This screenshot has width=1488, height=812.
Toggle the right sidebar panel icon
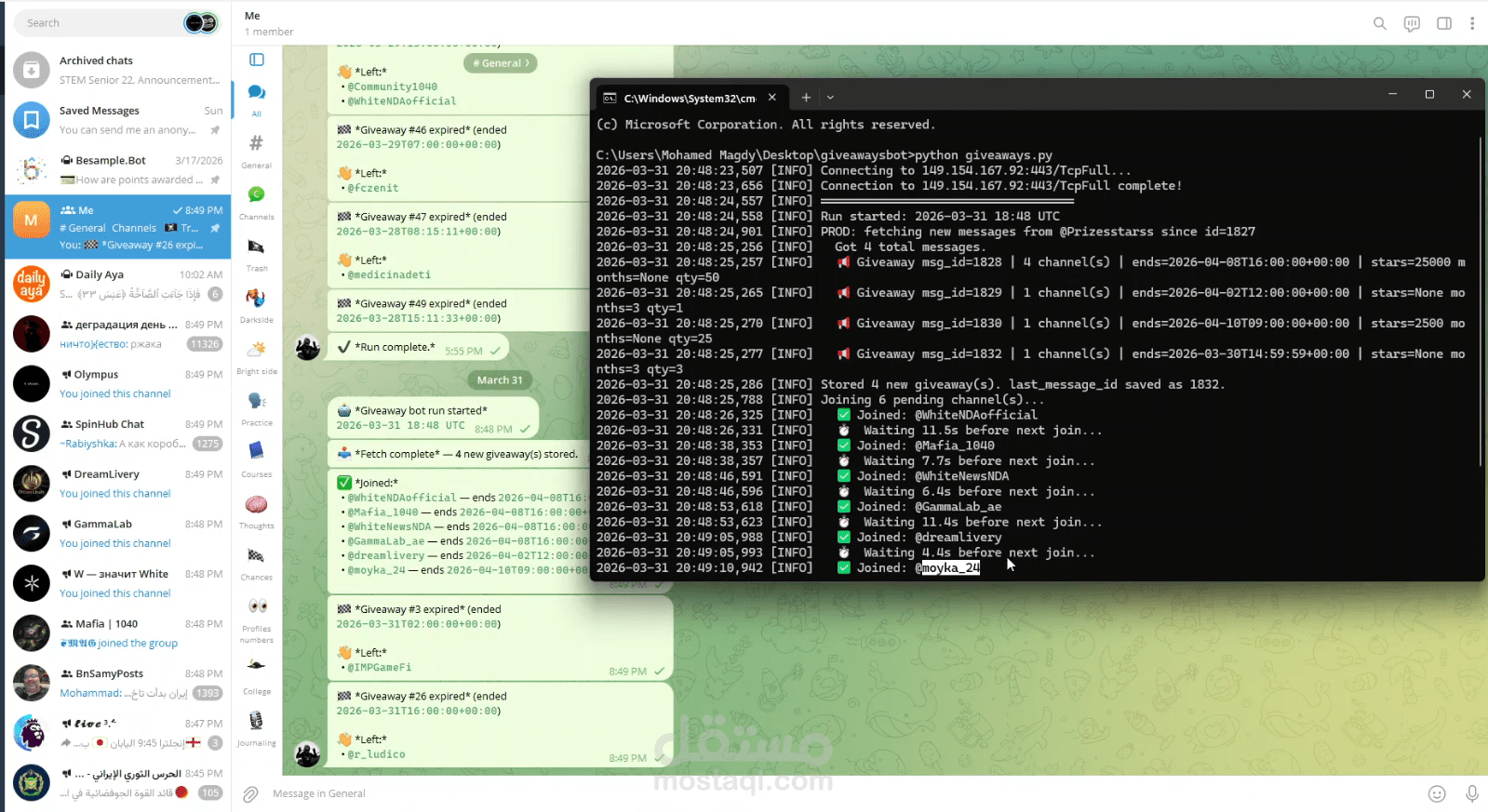click(x=1444, y=23)
